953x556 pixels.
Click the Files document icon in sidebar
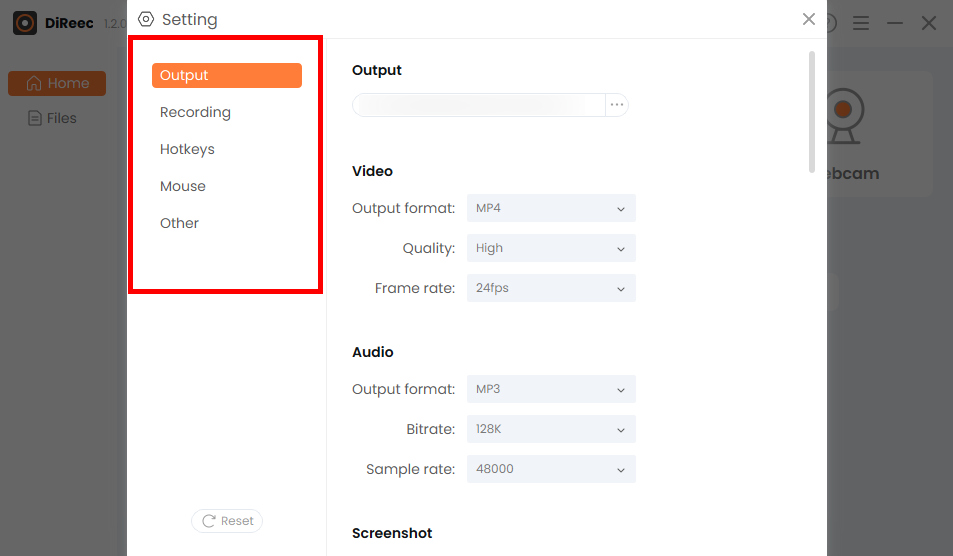[x=34, y=118]
